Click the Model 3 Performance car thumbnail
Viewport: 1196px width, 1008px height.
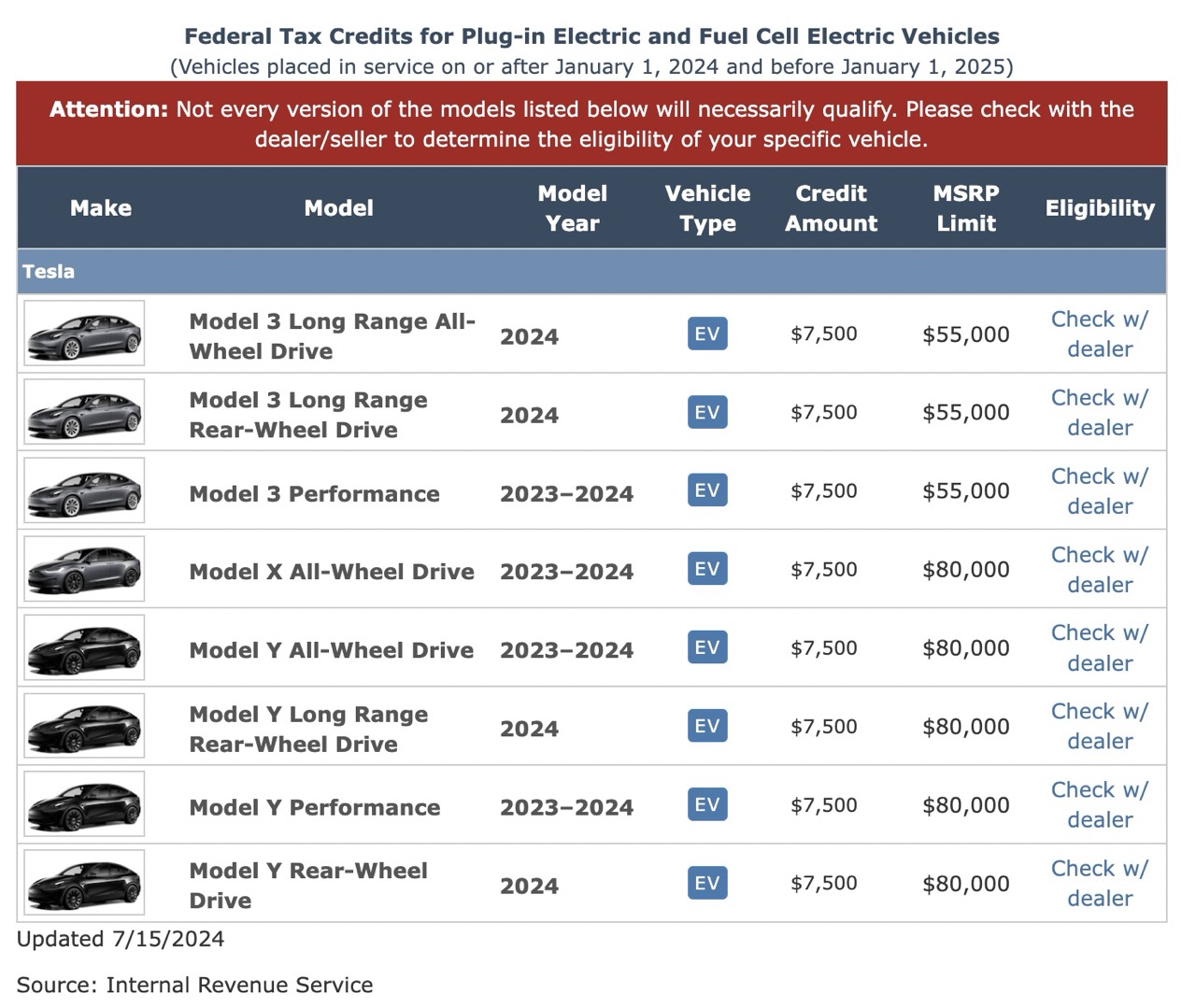[84, 490]
